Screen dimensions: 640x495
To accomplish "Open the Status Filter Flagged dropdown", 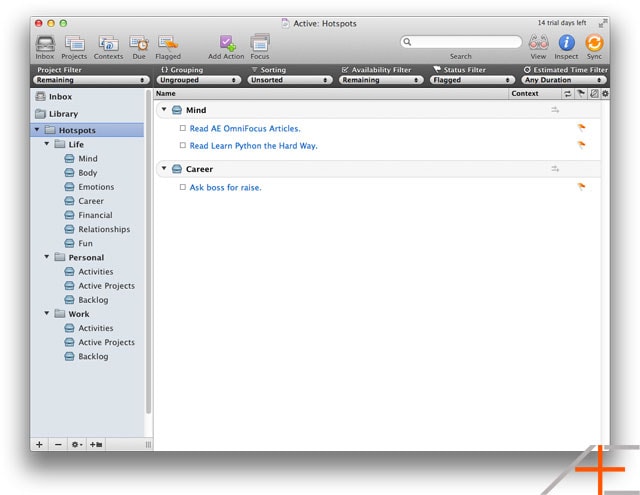I will point(472,80).
